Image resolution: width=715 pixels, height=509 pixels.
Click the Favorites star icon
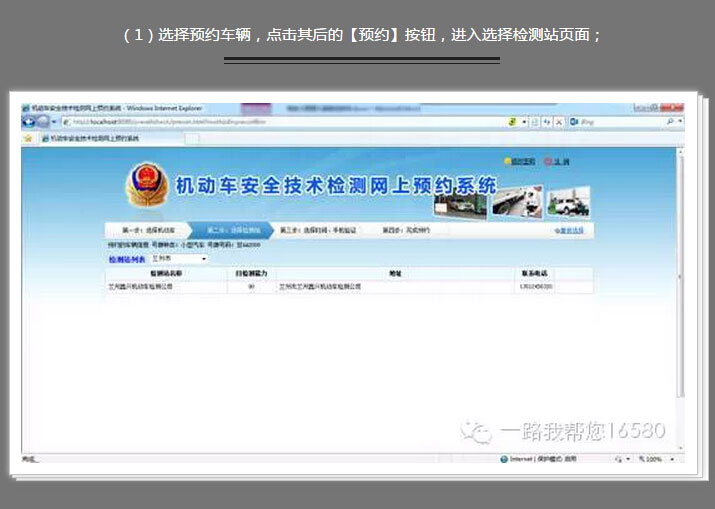pos(28,138)
